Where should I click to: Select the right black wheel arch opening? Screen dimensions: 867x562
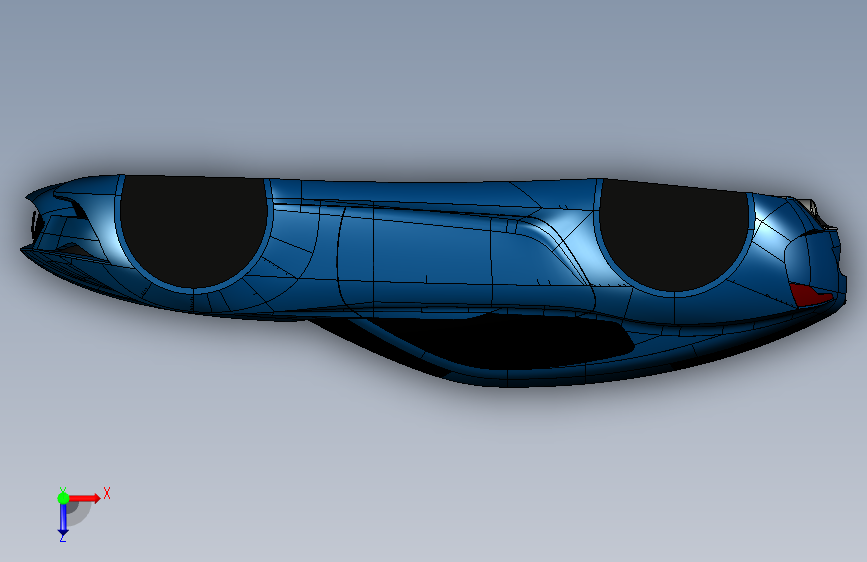click(x=674, y=236)
